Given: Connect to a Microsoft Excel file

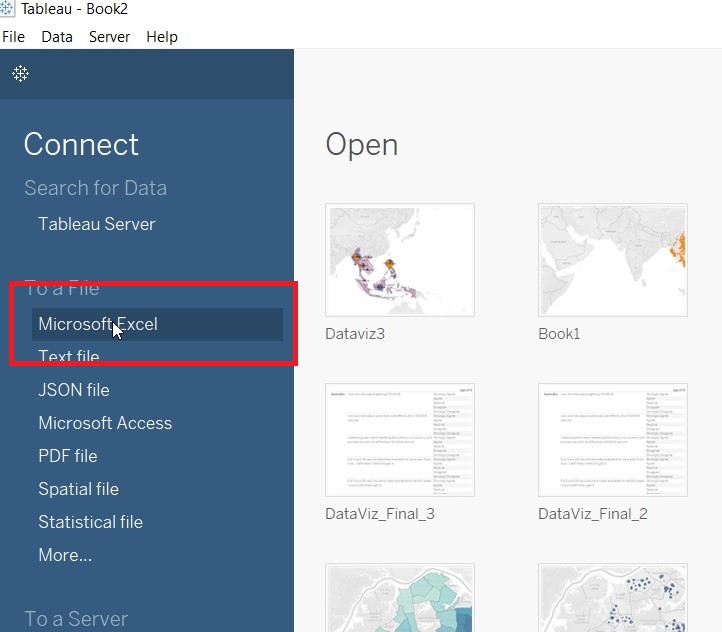Looking at the screenshot, I should coord(97,324).
